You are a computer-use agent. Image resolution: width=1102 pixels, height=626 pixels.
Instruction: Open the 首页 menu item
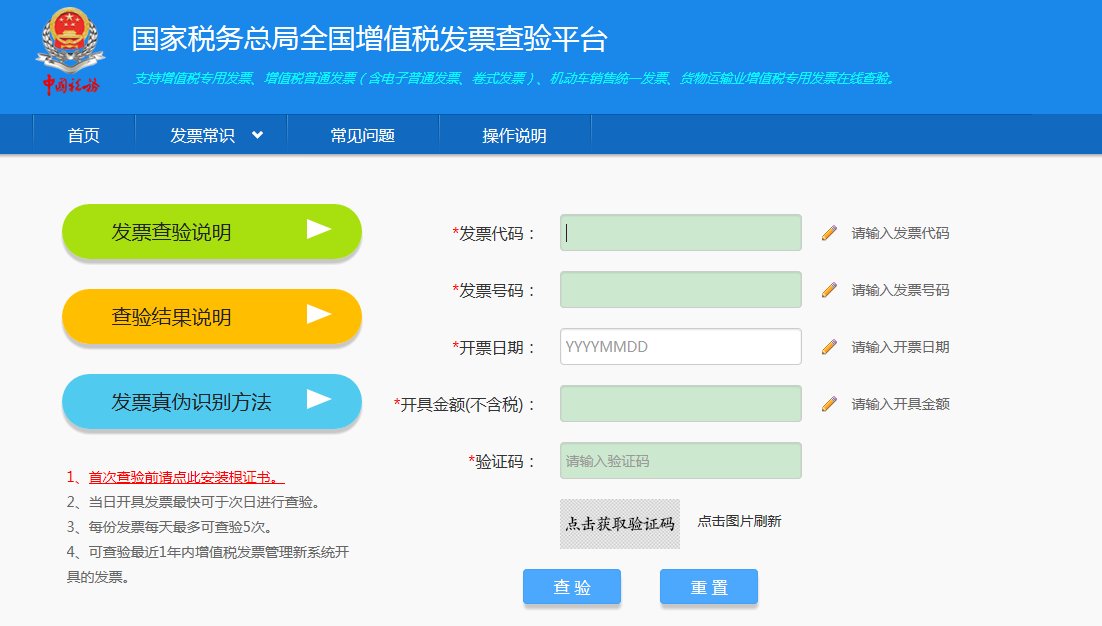click(x=84, y=134)
